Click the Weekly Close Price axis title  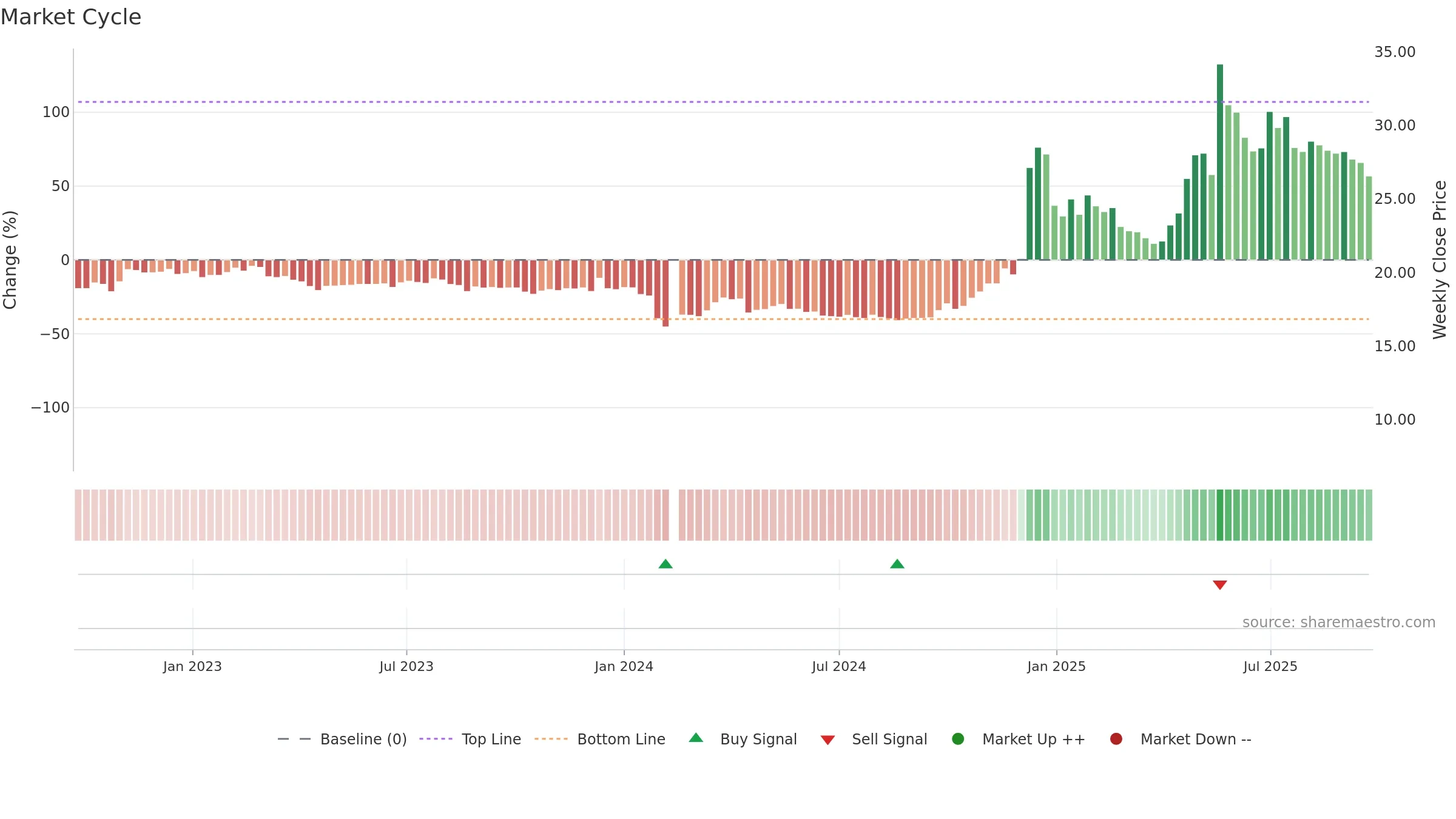(x=1440, y=260)
